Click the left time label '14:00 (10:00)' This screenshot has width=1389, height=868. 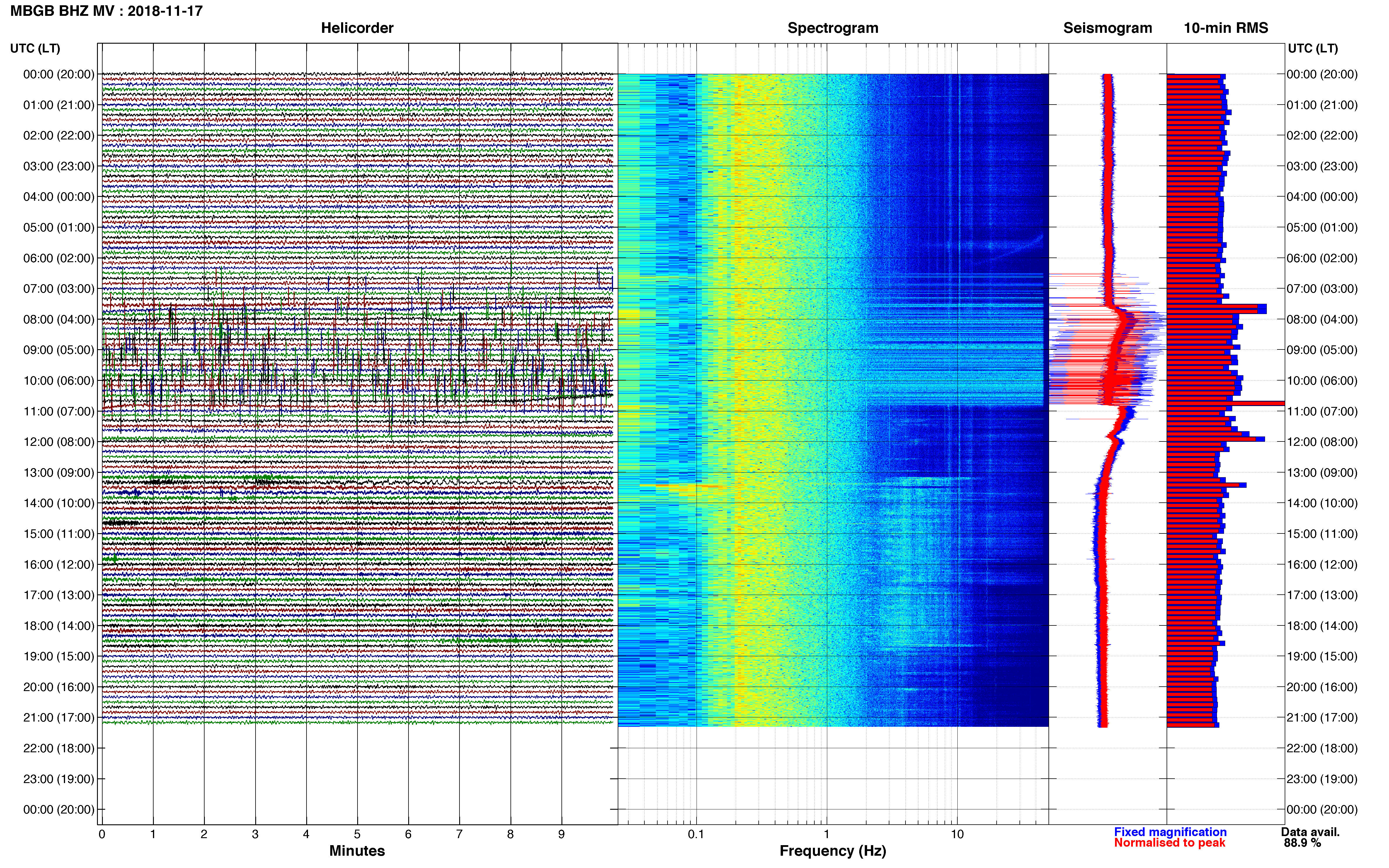click(x=59, y=504)
